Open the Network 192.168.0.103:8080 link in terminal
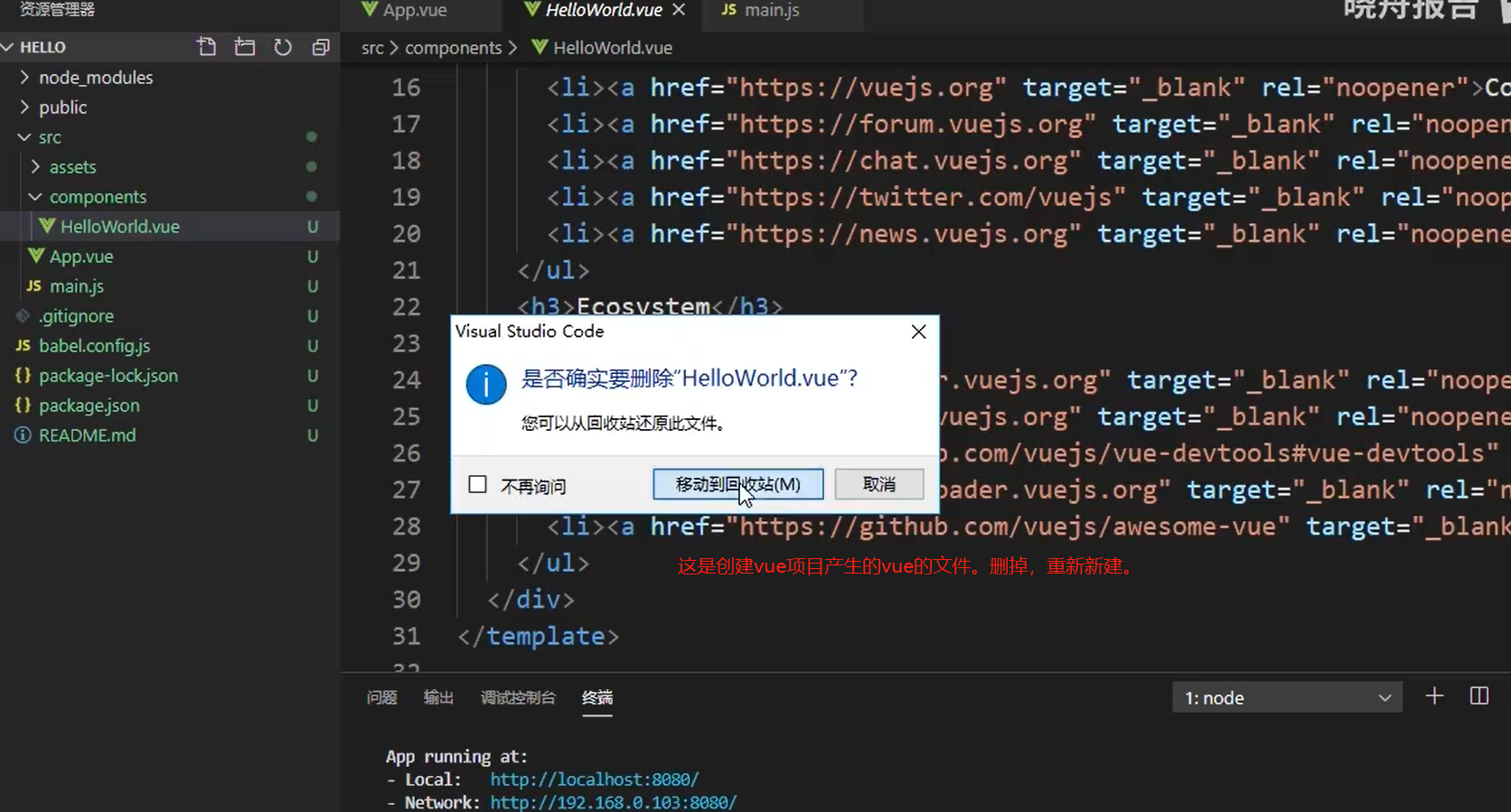The width and height of the screenshot is (1511, 812). 614,802
